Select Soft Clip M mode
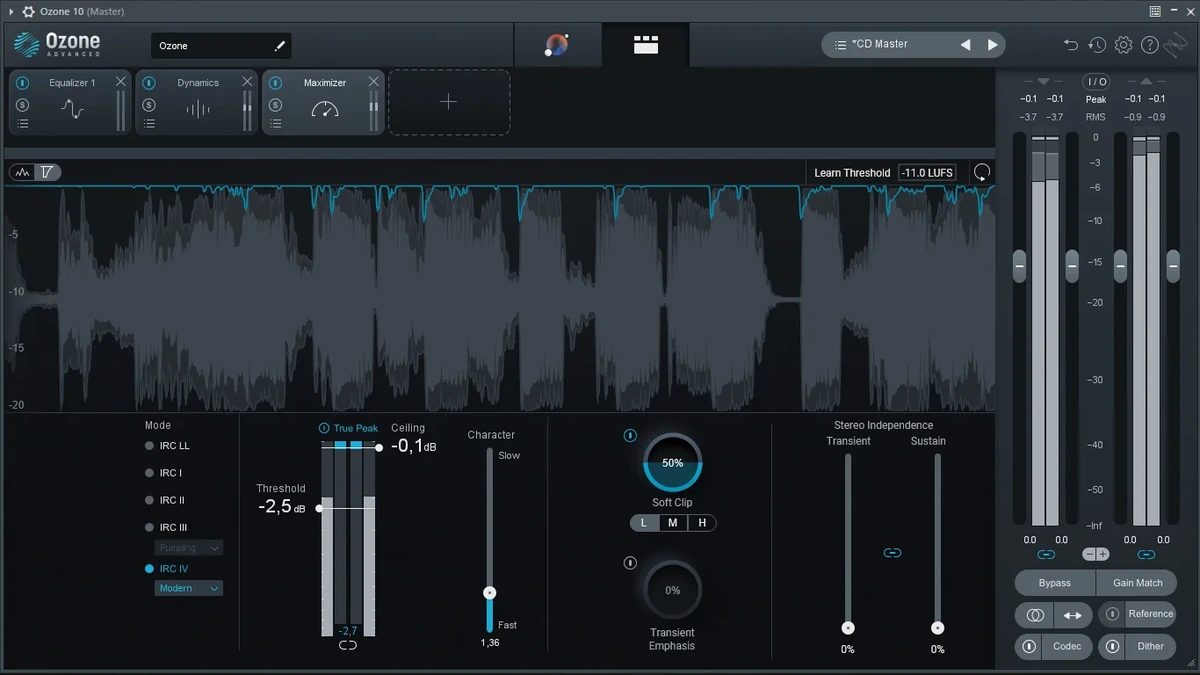The width and height of the screenshot is (1200, 675). pyautogui.click(x=673, y=523)
